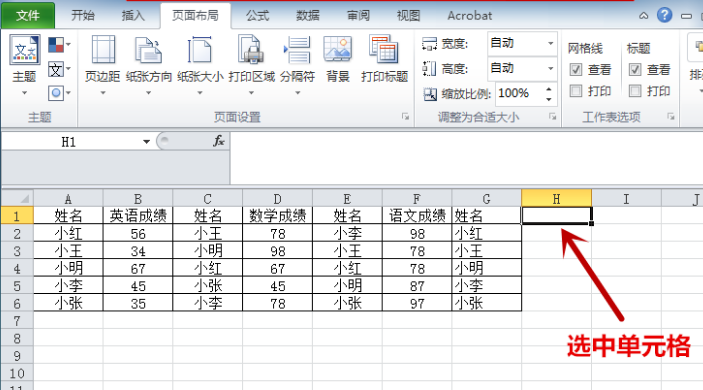Toggle 网格线 查看 checkbox
Screen dimensions: 703x390
[x=576, y=69]
